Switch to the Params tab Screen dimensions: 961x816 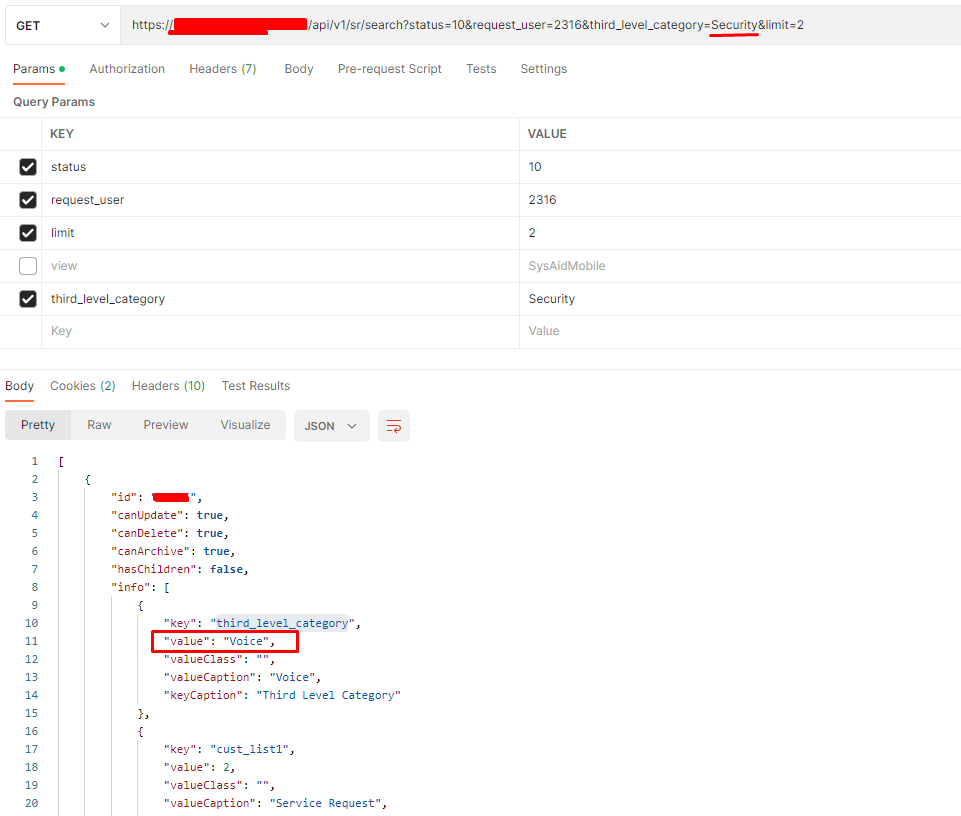[x=39, y=69]
